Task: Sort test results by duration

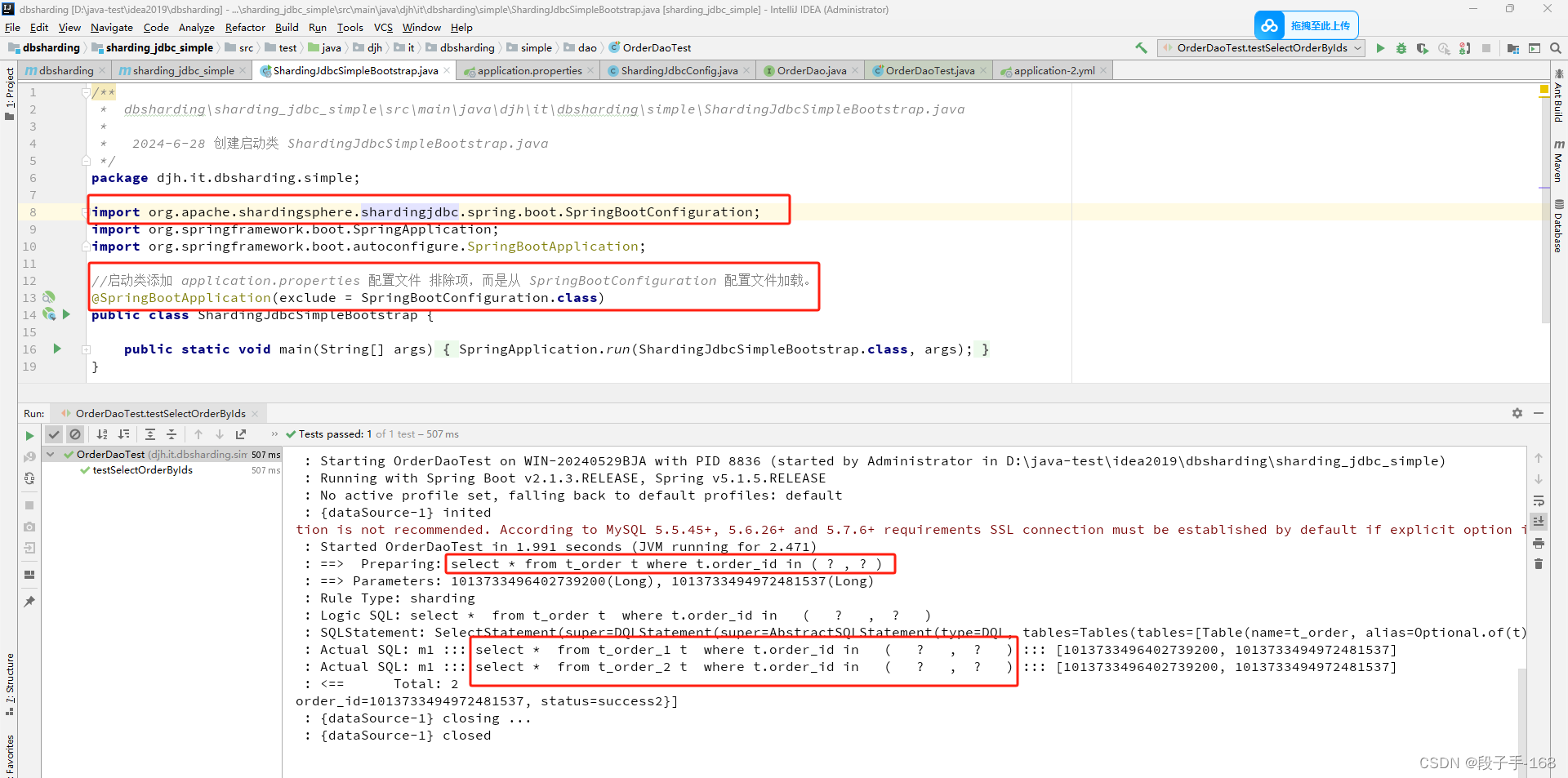Action: pos(123,434)
